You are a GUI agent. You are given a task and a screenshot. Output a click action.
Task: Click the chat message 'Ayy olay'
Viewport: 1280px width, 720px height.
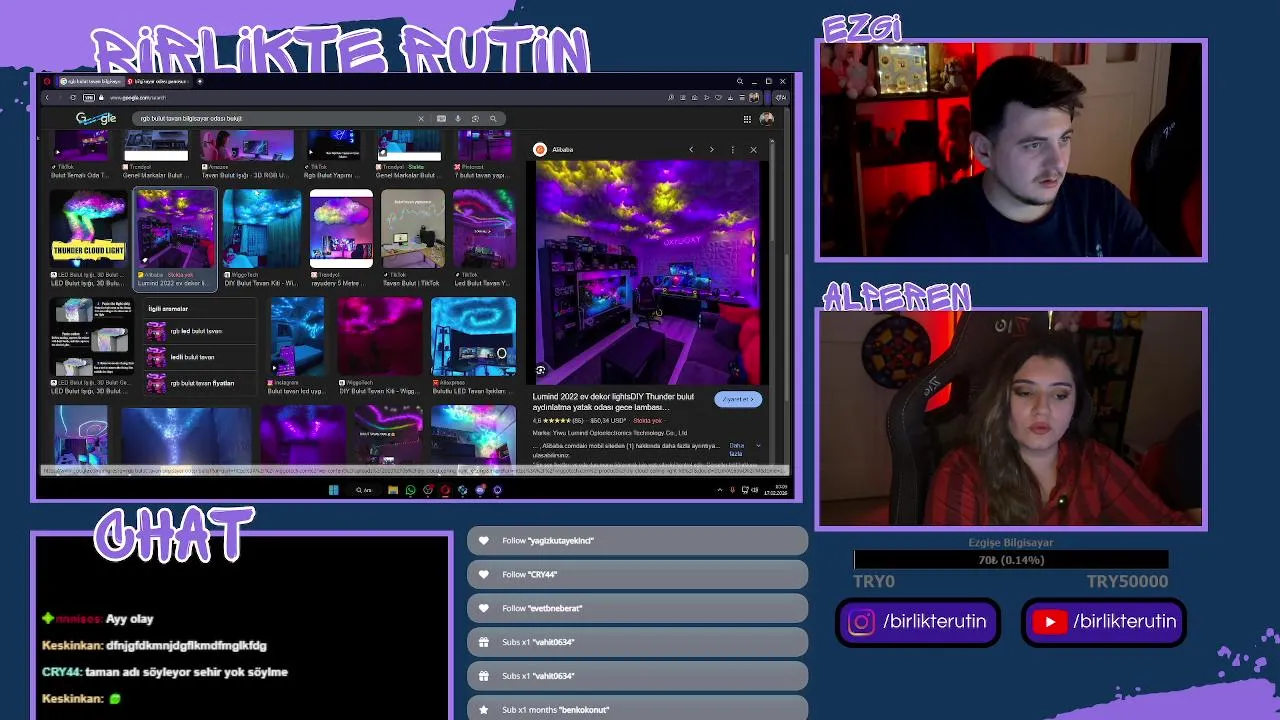point(129,619)
